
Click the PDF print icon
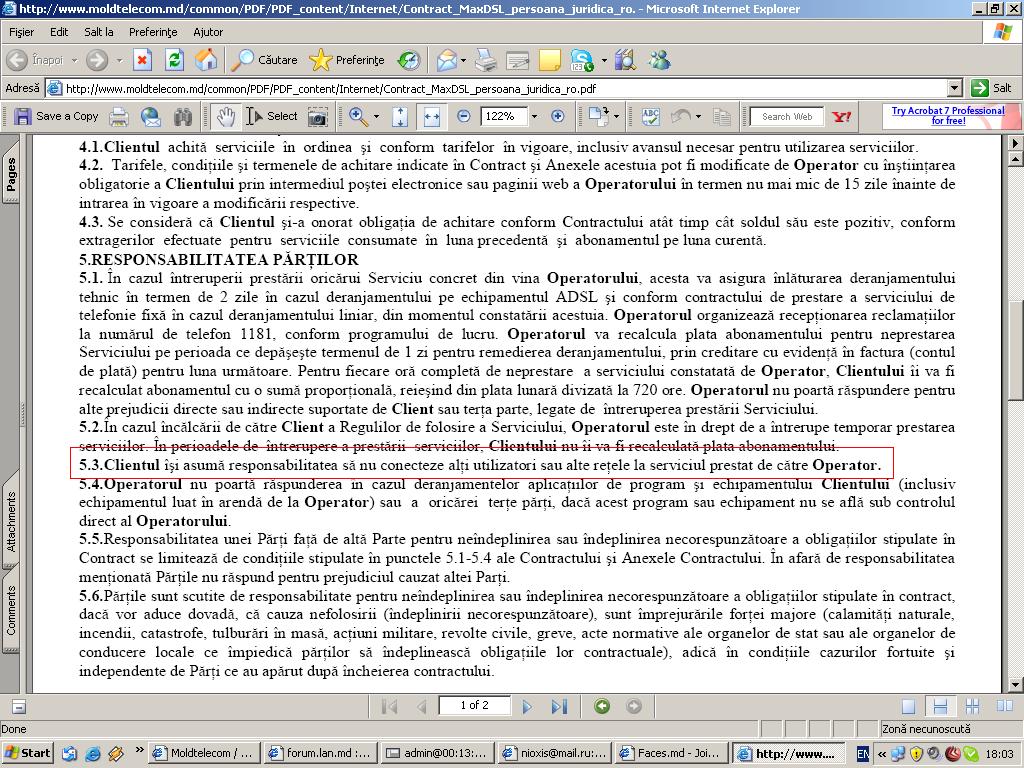(119, 117)
